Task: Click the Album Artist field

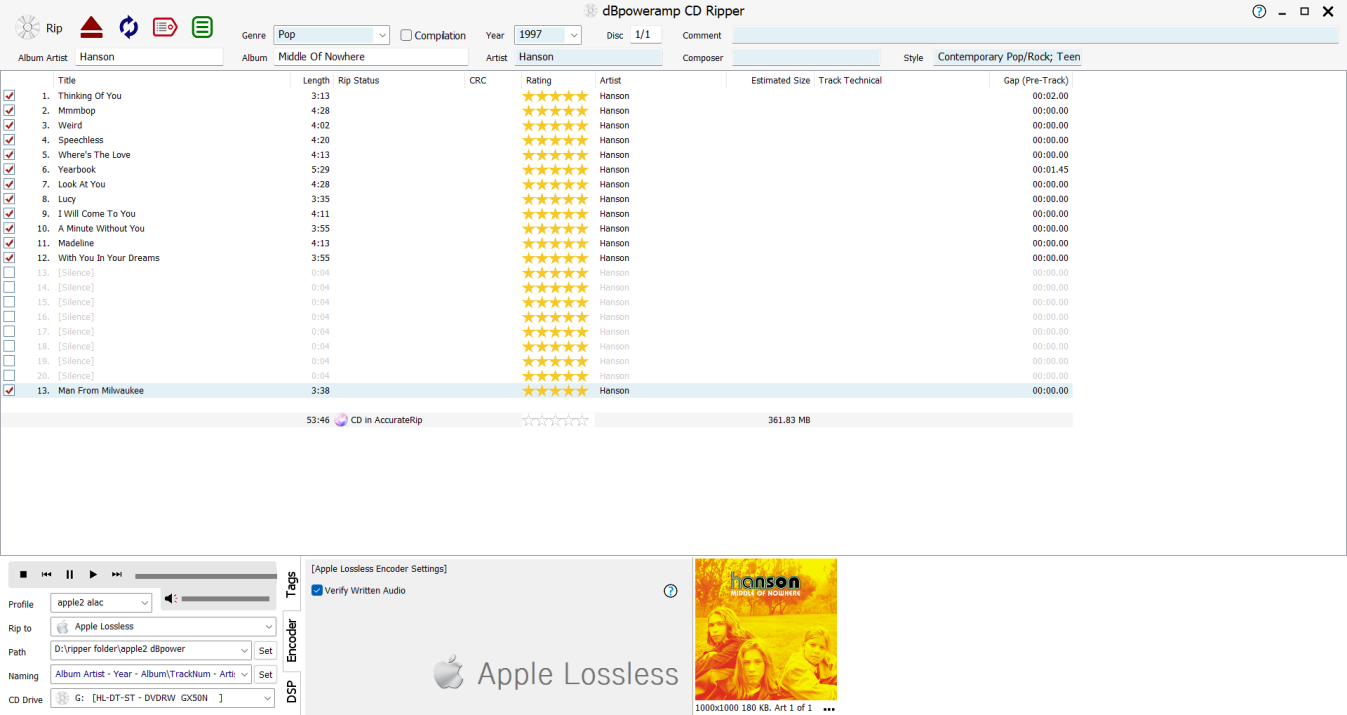Action: point(149,57)
